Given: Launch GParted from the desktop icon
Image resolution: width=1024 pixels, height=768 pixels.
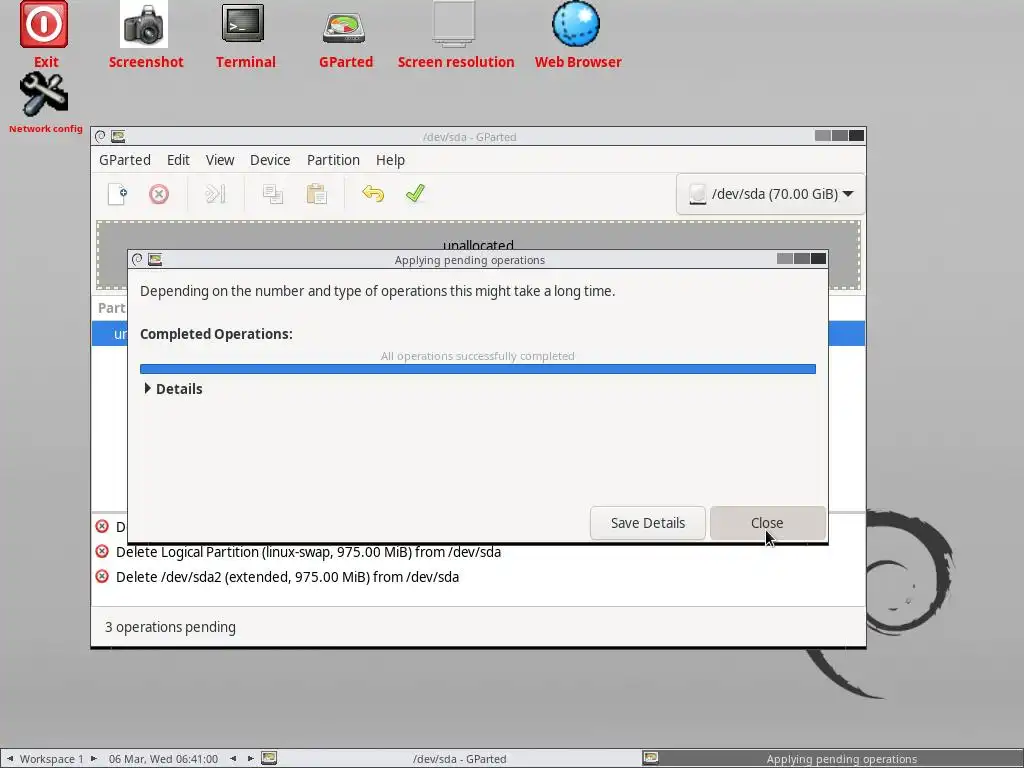Looking at the screenshot, I should click(x=344, y=27).
